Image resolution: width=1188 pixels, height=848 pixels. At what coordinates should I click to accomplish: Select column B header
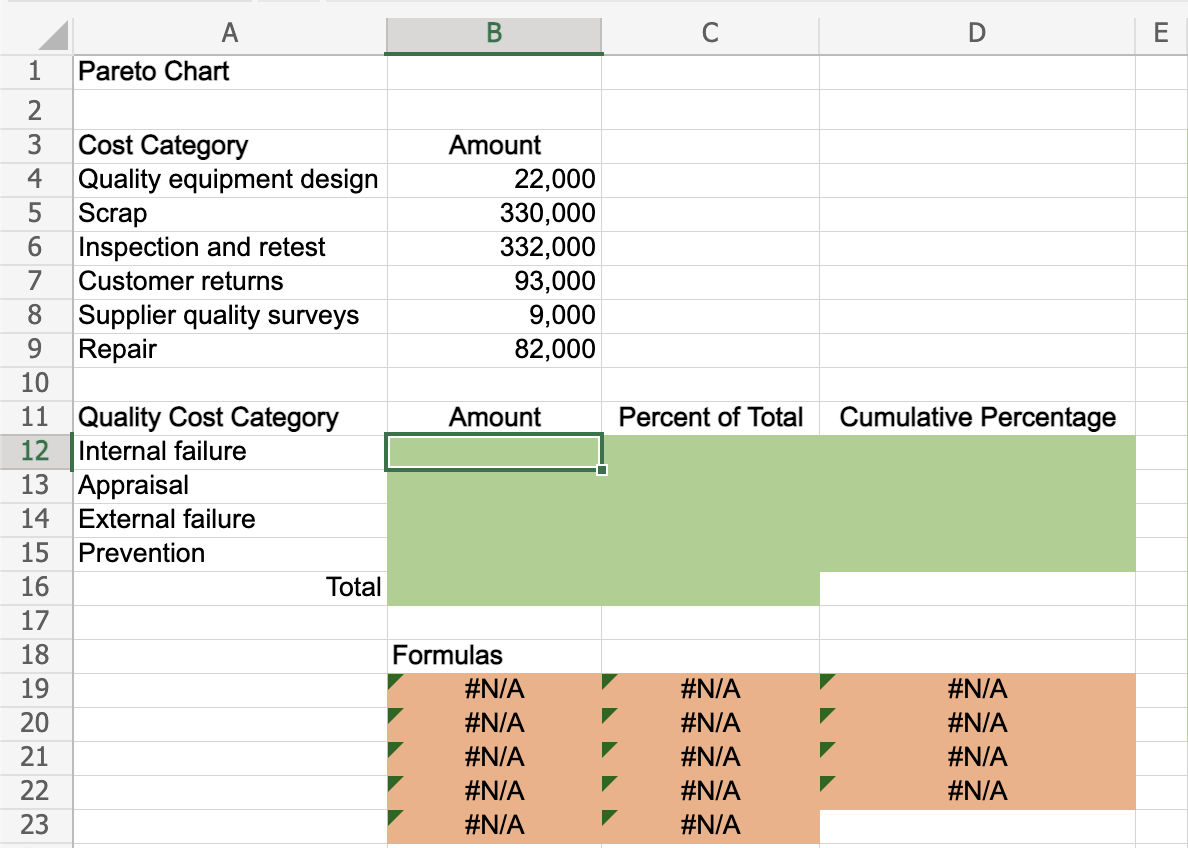(x=494, y=34)
